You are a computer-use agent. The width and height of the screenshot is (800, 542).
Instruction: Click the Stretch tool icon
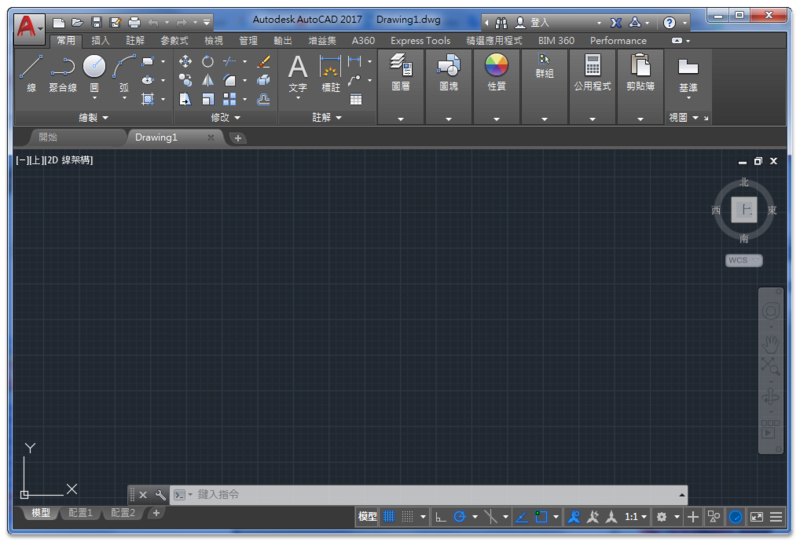[185, 99]
